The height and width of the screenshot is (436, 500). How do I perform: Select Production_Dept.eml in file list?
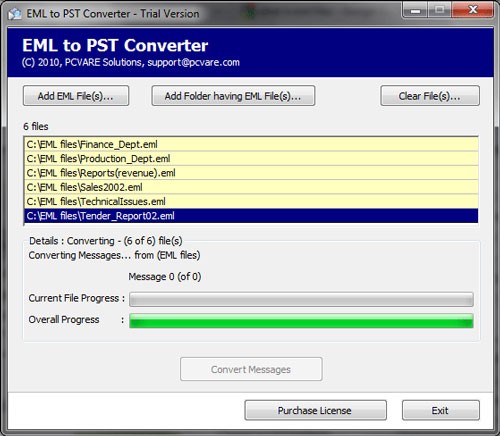[x=251, y=159]
